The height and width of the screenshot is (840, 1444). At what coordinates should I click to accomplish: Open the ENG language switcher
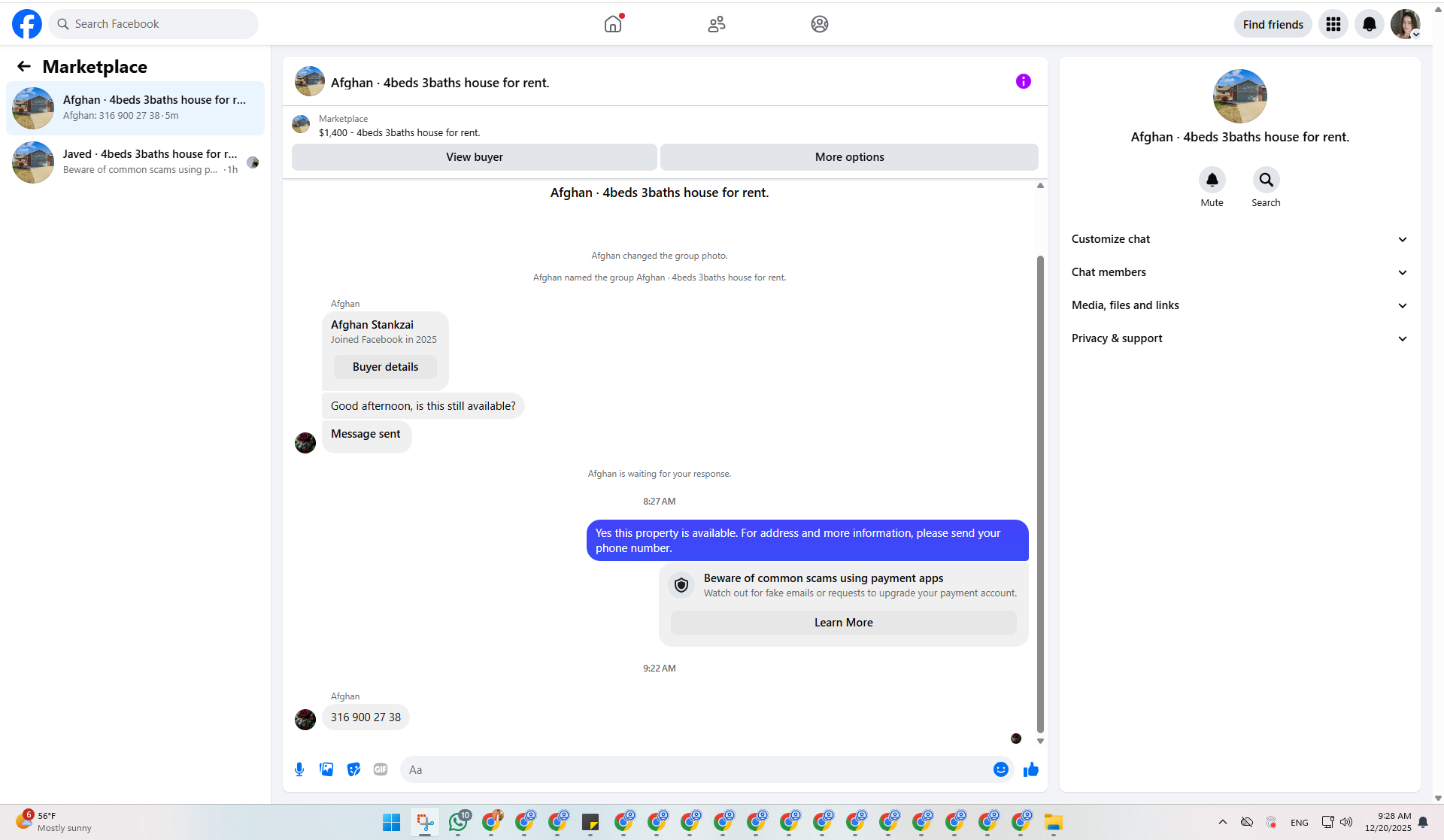pos(1300,823)
